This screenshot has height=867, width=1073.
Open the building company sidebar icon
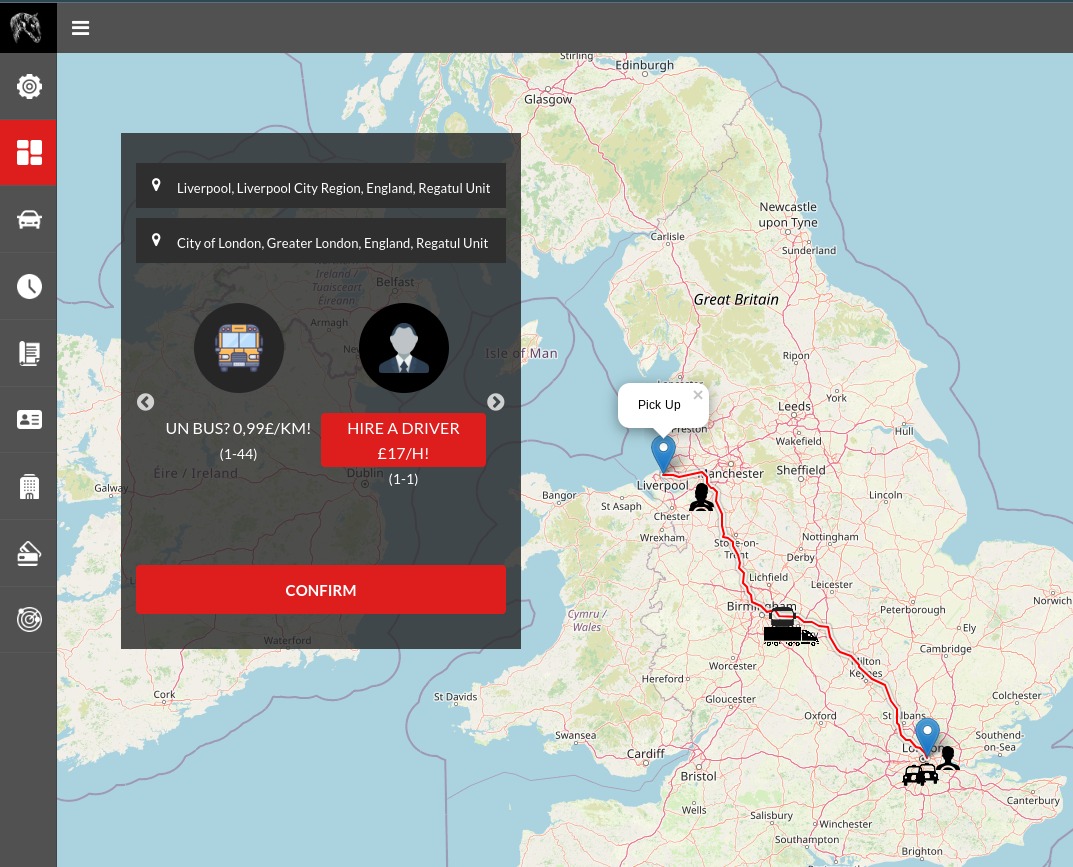pyautogui.click(x=29, y=487)
